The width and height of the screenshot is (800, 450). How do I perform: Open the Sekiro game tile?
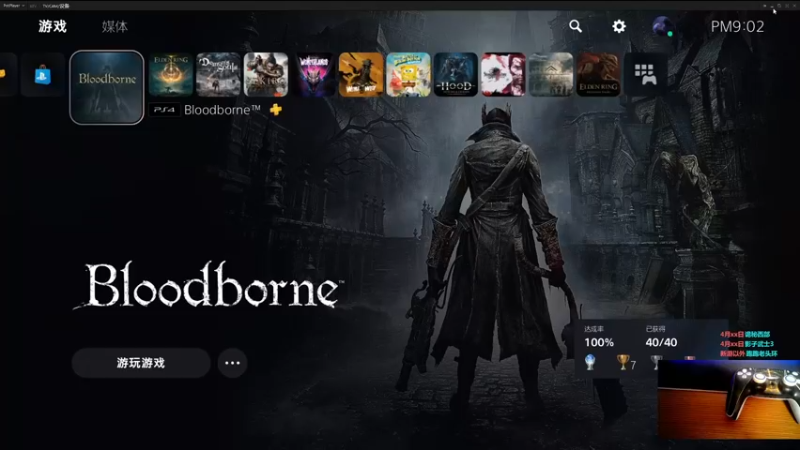266,74
